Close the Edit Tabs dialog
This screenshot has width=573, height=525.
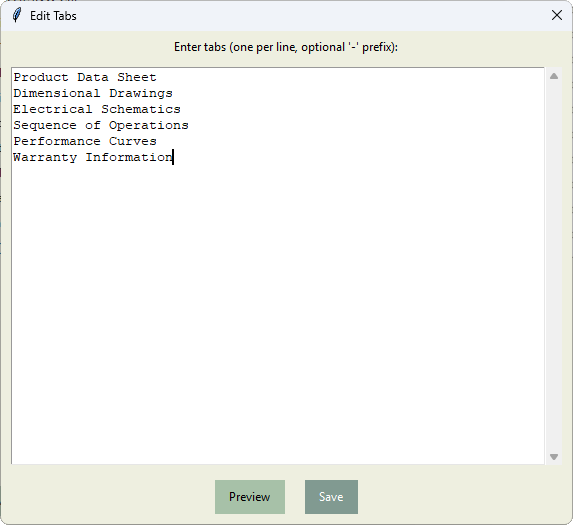point(557,15)
